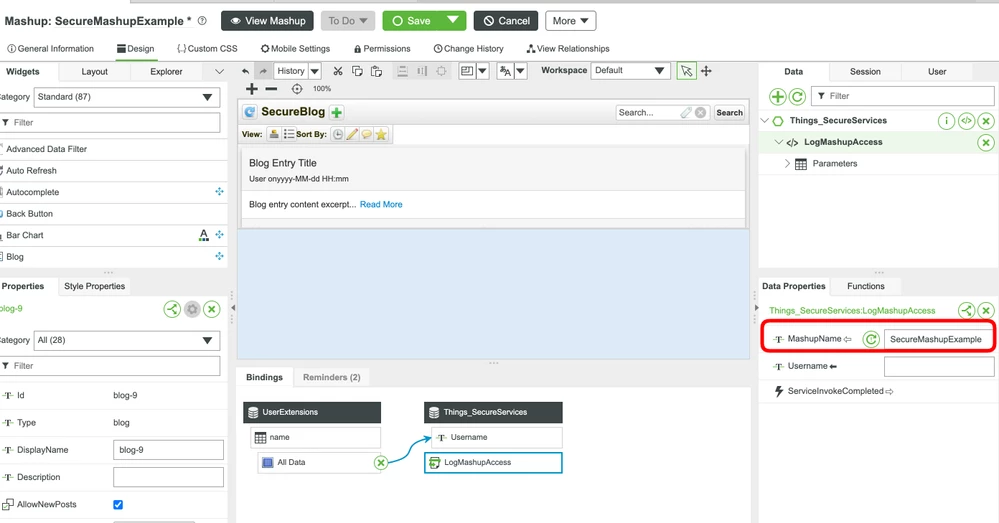Cut the selected widget with scissors icon
The height and width of the screenshot is (523, 999).
click(x=338, y=71)
